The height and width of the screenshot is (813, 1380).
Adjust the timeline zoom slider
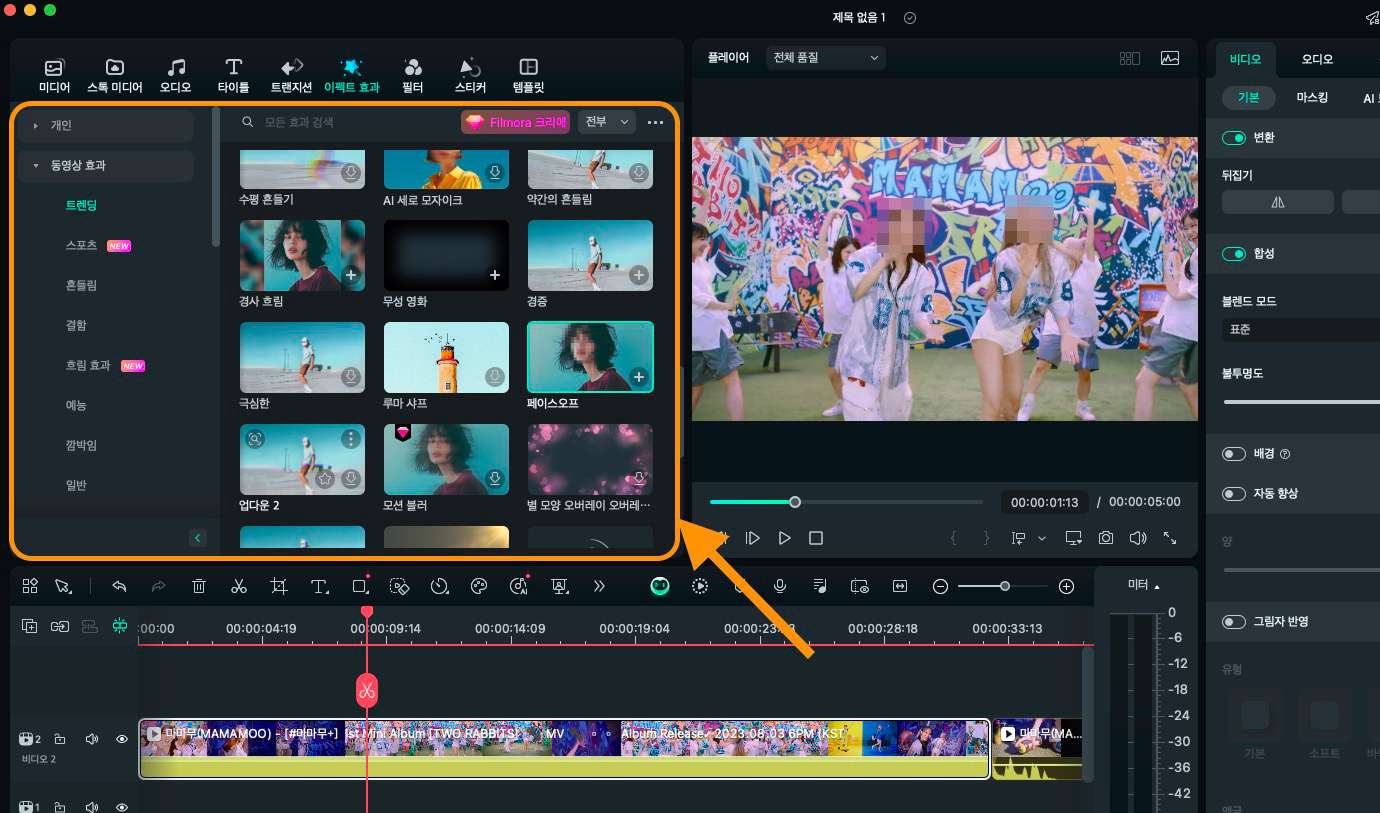pyautogui.click(x=1004, y=586)
